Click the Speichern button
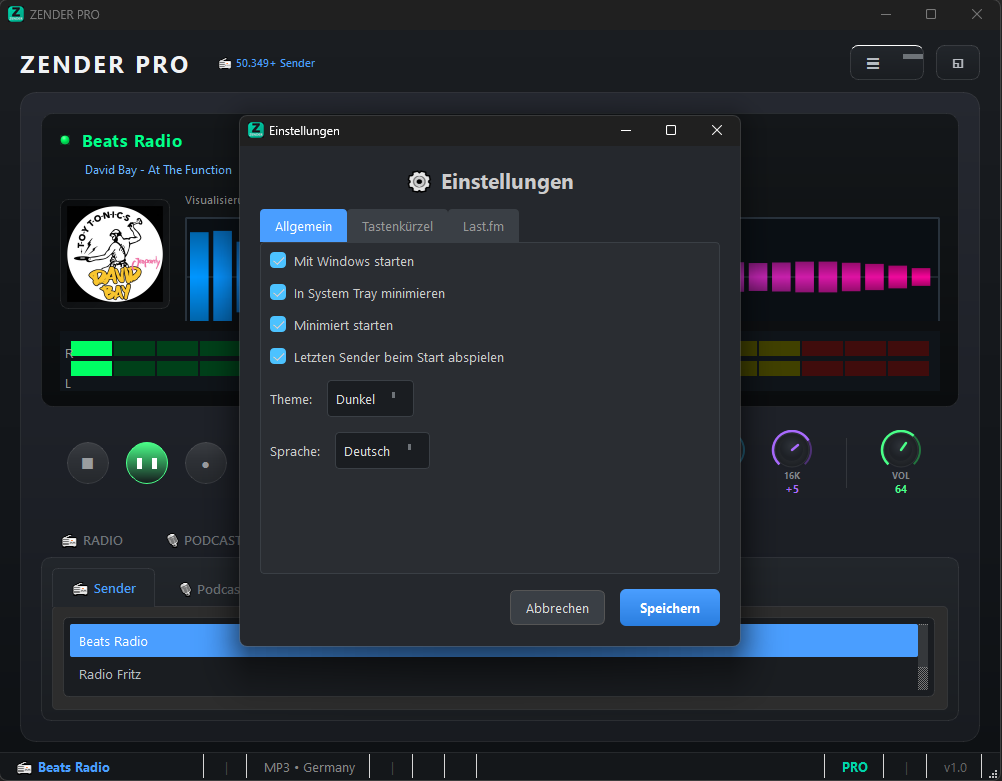 [x=669, y=608]
